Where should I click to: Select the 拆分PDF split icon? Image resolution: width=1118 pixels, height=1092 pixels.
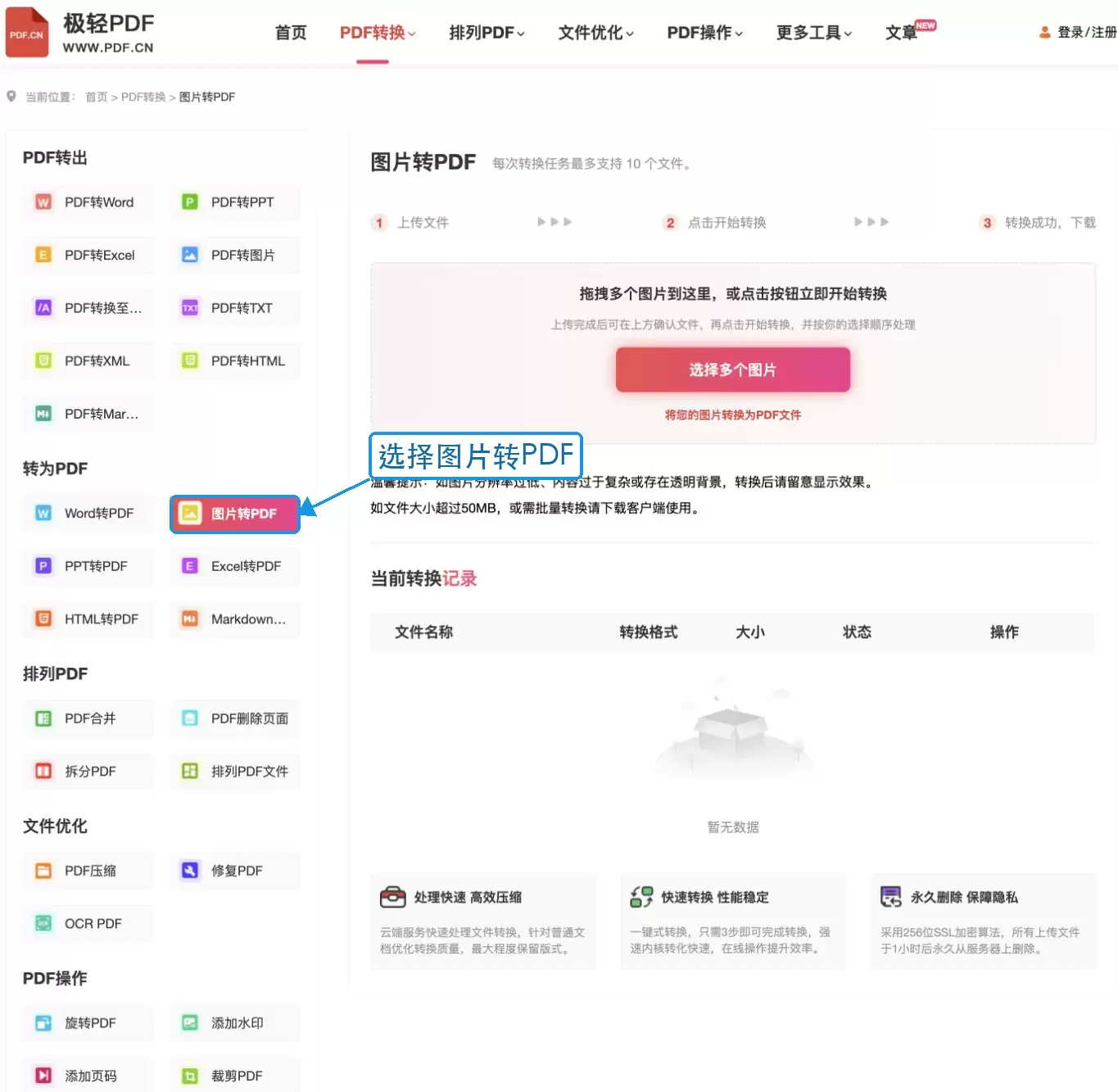(43, 771)
